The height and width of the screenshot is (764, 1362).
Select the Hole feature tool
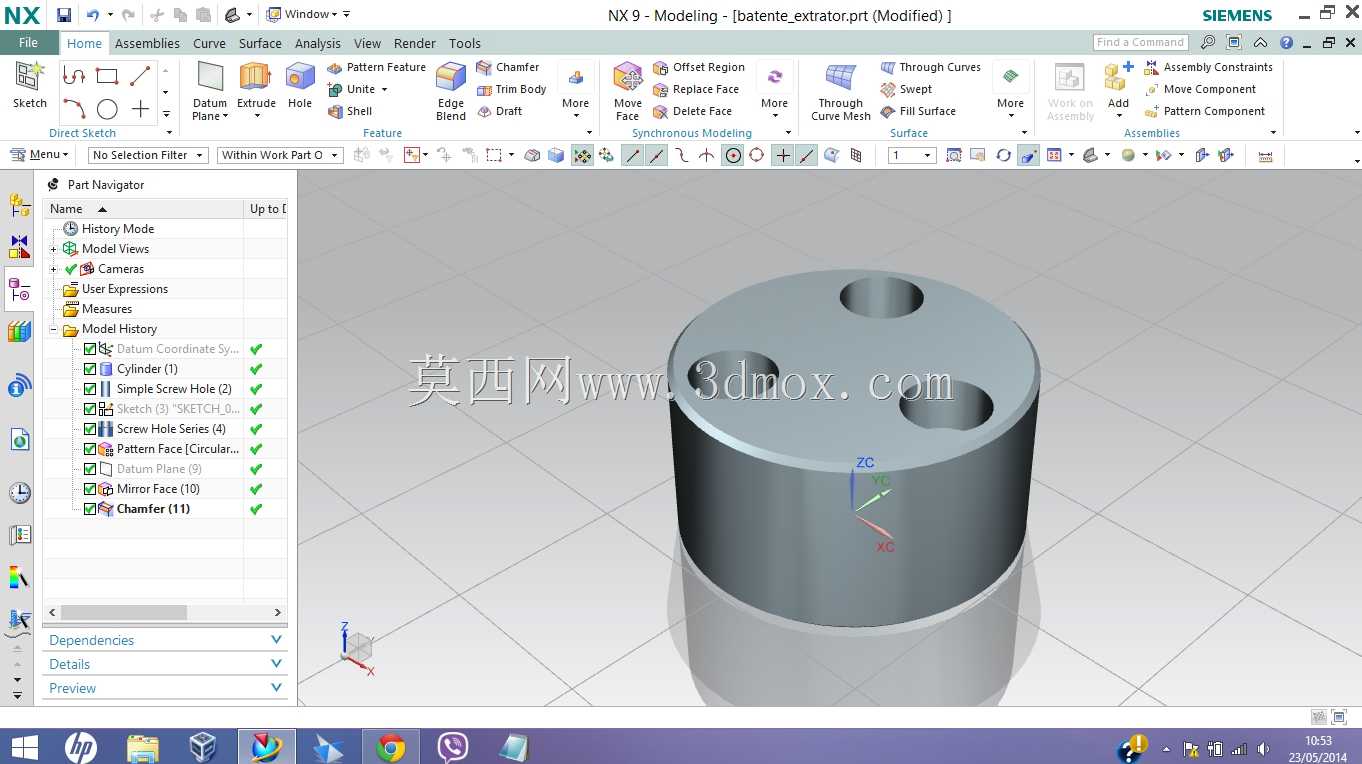(x=300, y=86)
